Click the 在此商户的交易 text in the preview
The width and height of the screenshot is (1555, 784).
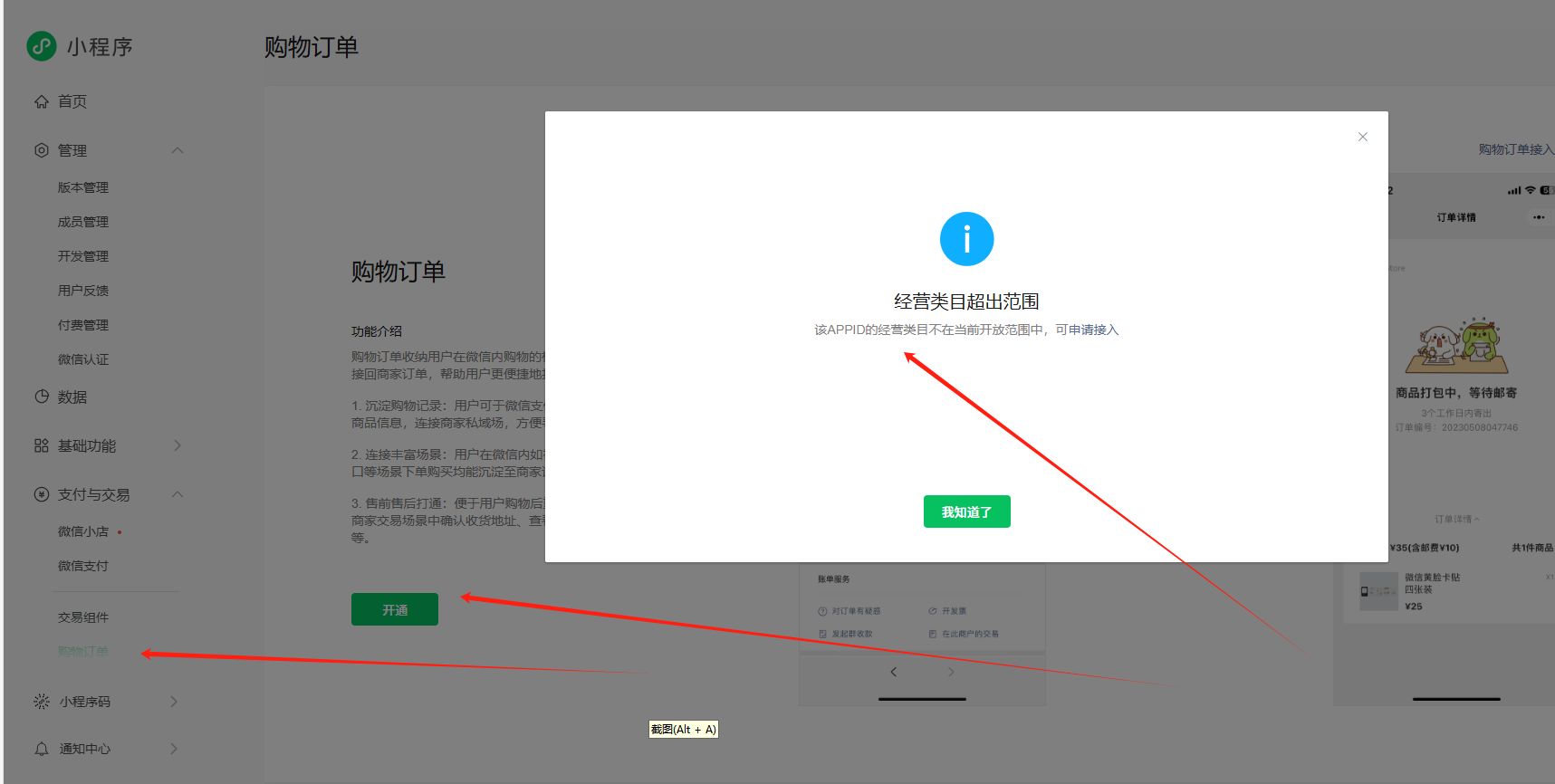(x=970, y=634)
